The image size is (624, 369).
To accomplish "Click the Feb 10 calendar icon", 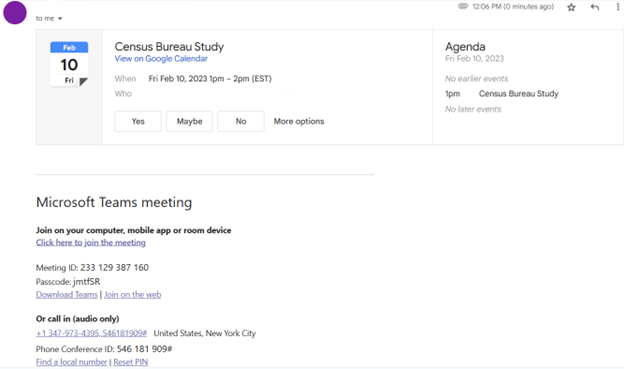I will [x=69, y=64].
